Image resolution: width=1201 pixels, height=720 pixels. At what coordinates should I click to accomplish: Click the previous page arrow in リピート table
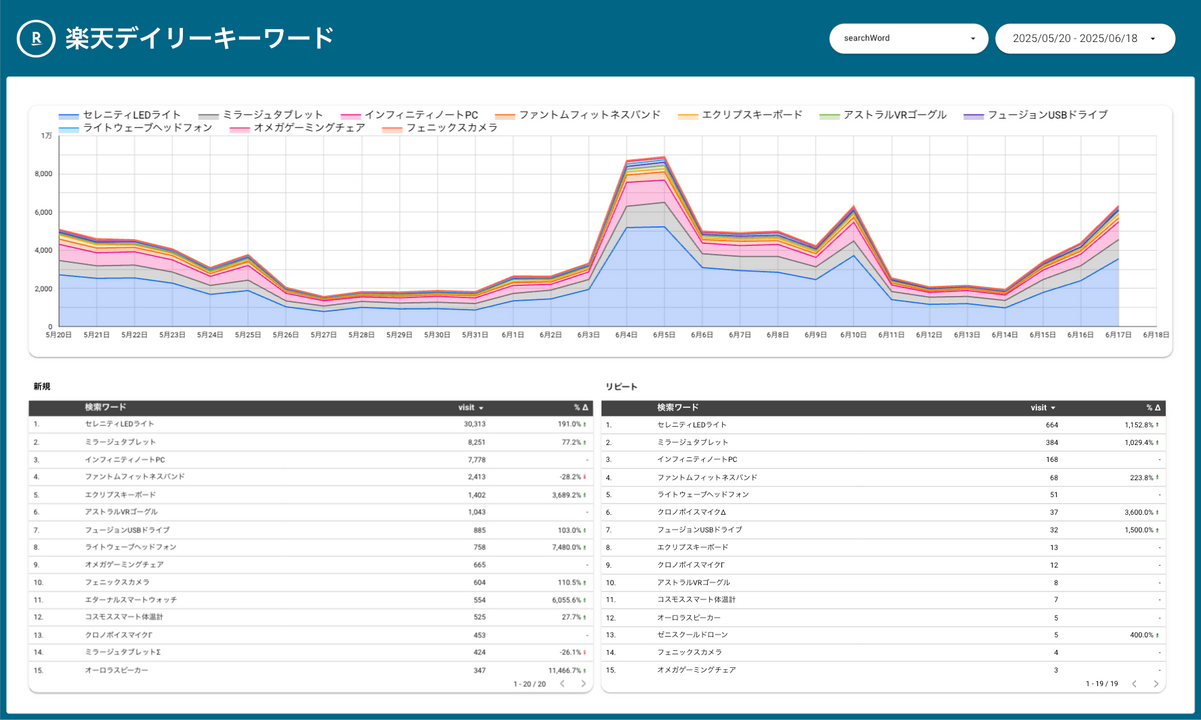(x=1135, y=683)
